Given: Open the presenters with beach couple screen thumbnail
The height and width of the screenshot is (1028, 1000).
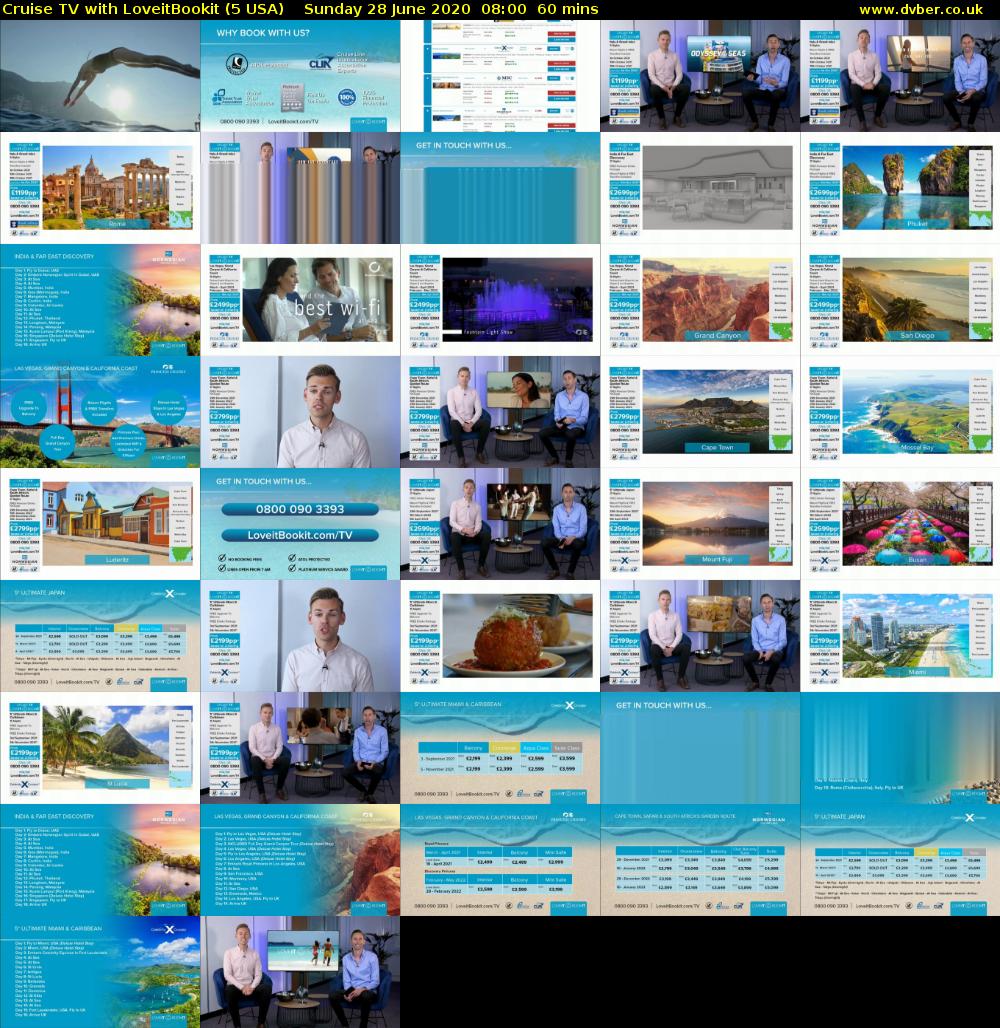Looking at the screenshot, I should pos(300,972).
